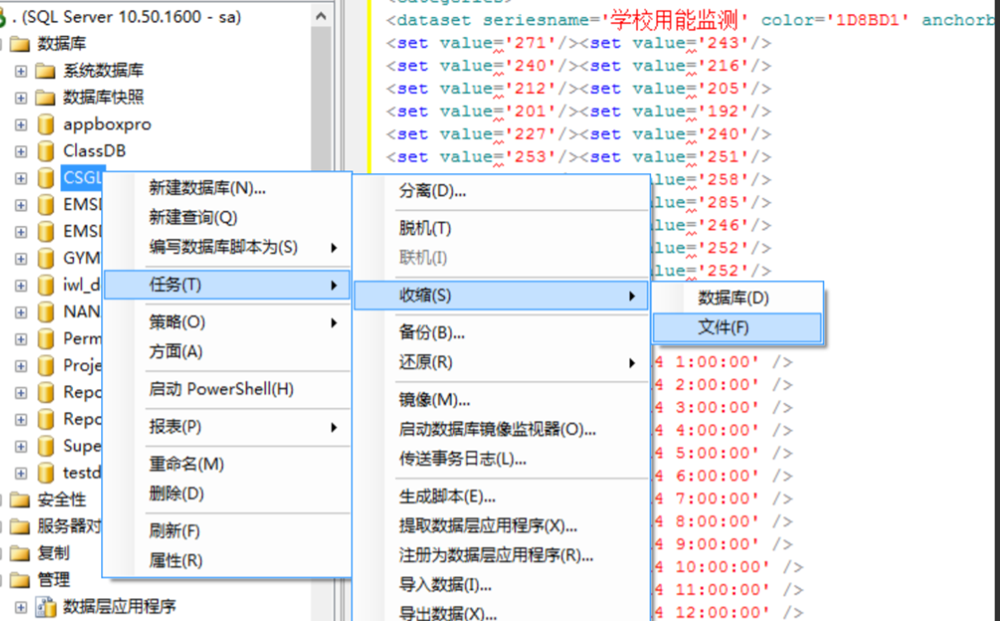Expand the GYM database node
Viewport: 1000px width, 621px height.
click(20, 257)
